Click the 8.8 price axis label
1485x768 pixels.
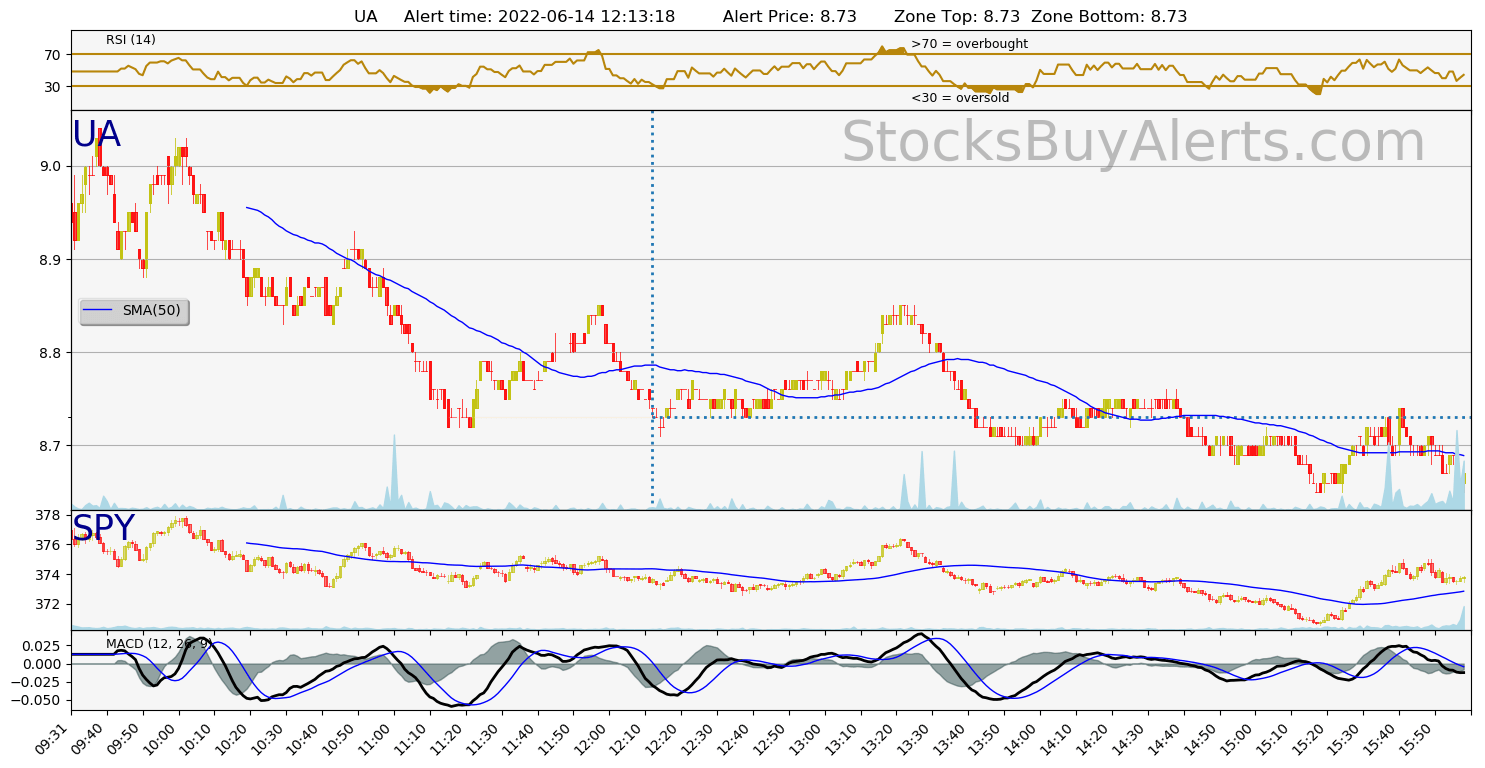pyautogui.click(x=51, y=353)
